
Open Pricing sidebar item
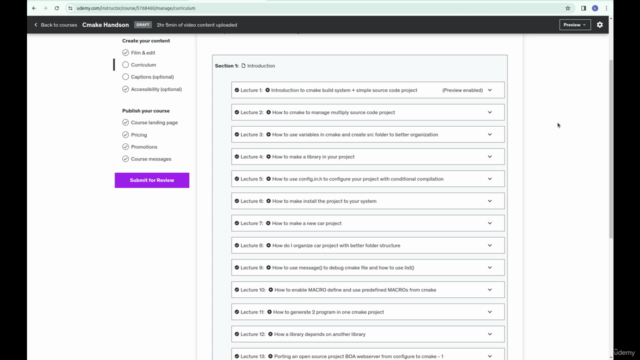tap(139, 135)
